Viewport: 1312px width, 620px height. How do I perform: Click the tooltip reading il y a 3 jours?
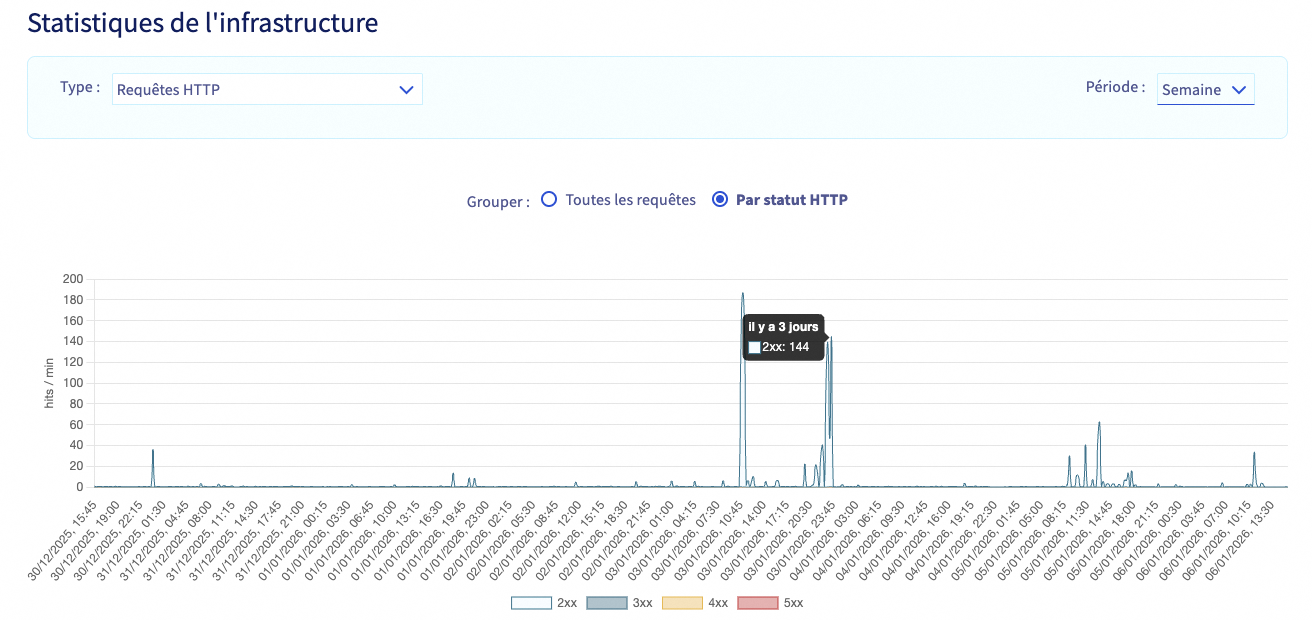(x=783, y=337)
